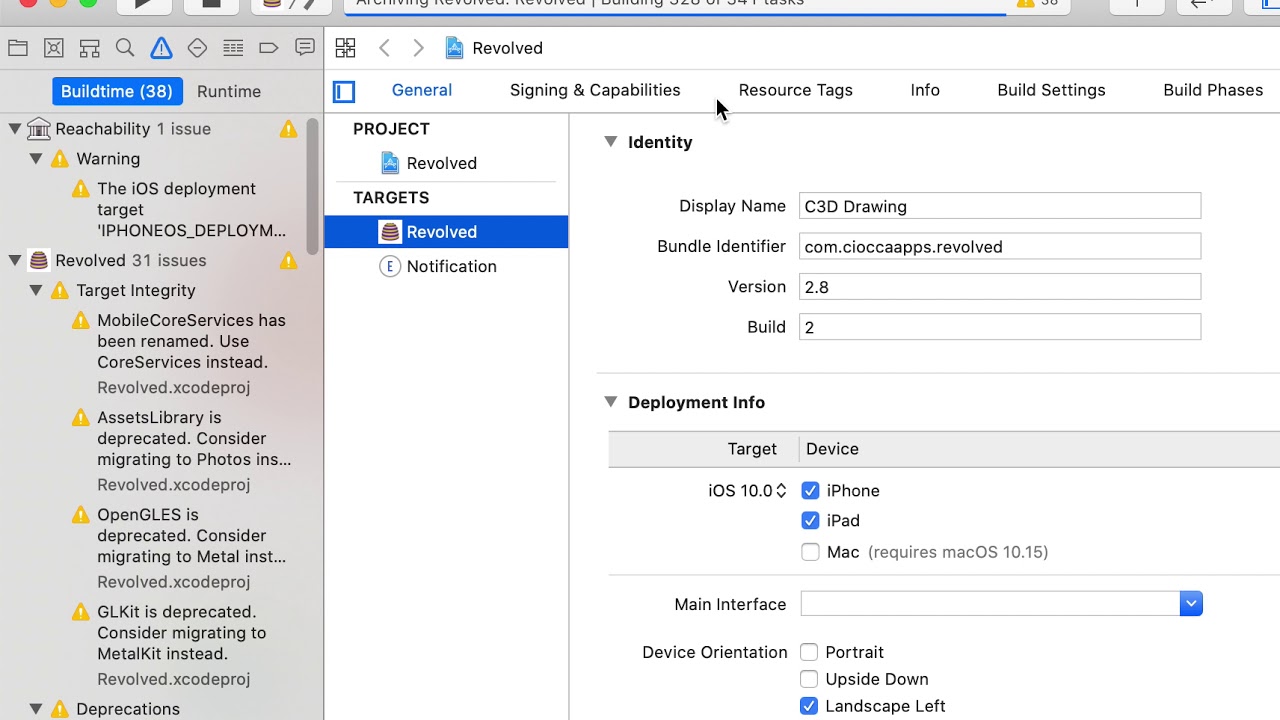Image resolution: width=1280 pixels, height=720 pixels.
Task: Collapse the Warning group under Reachability
Action: (x=36, y=159)
